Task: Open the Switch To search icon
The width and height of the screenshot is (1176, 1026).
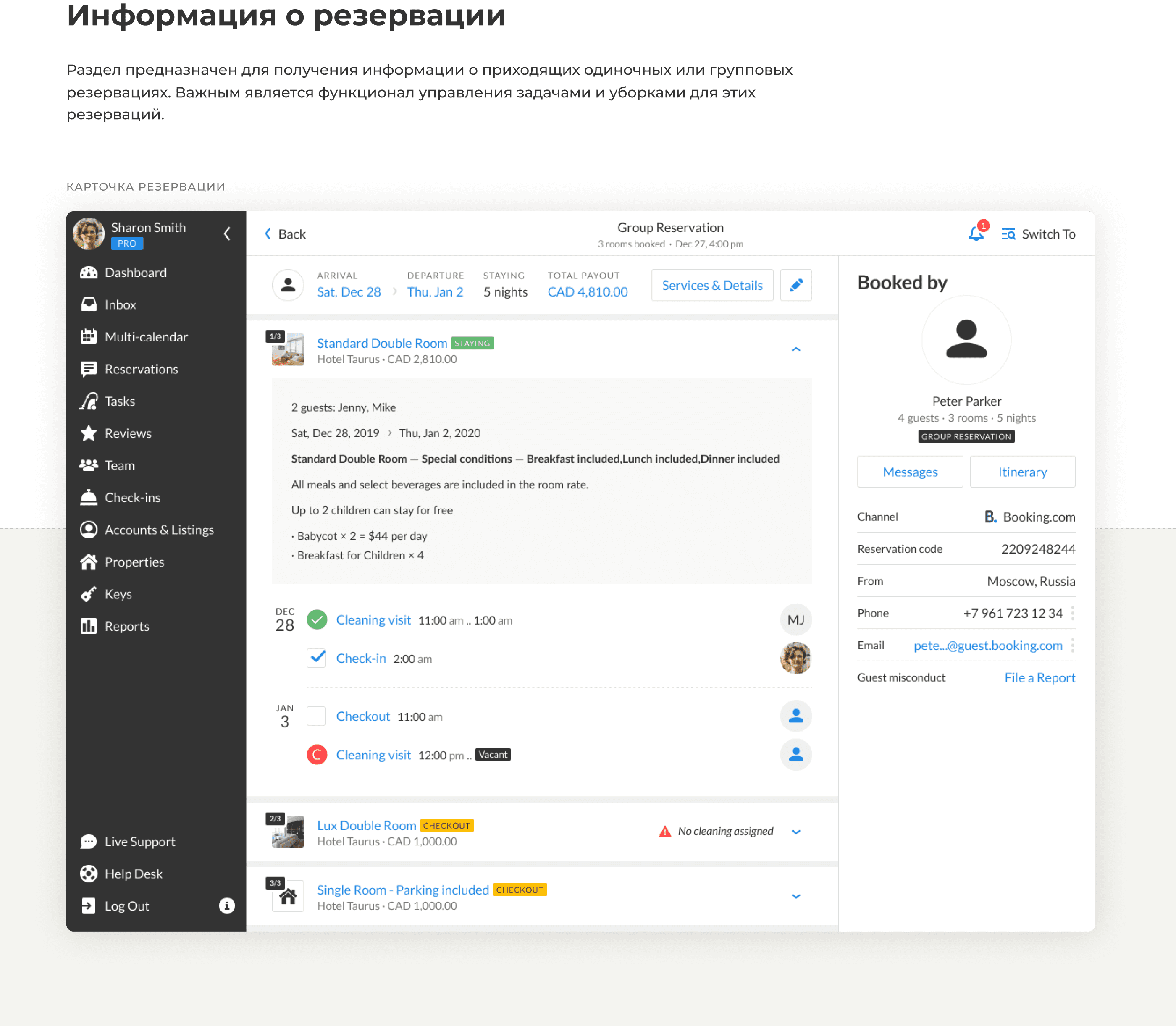Action: coord(1008,234)
